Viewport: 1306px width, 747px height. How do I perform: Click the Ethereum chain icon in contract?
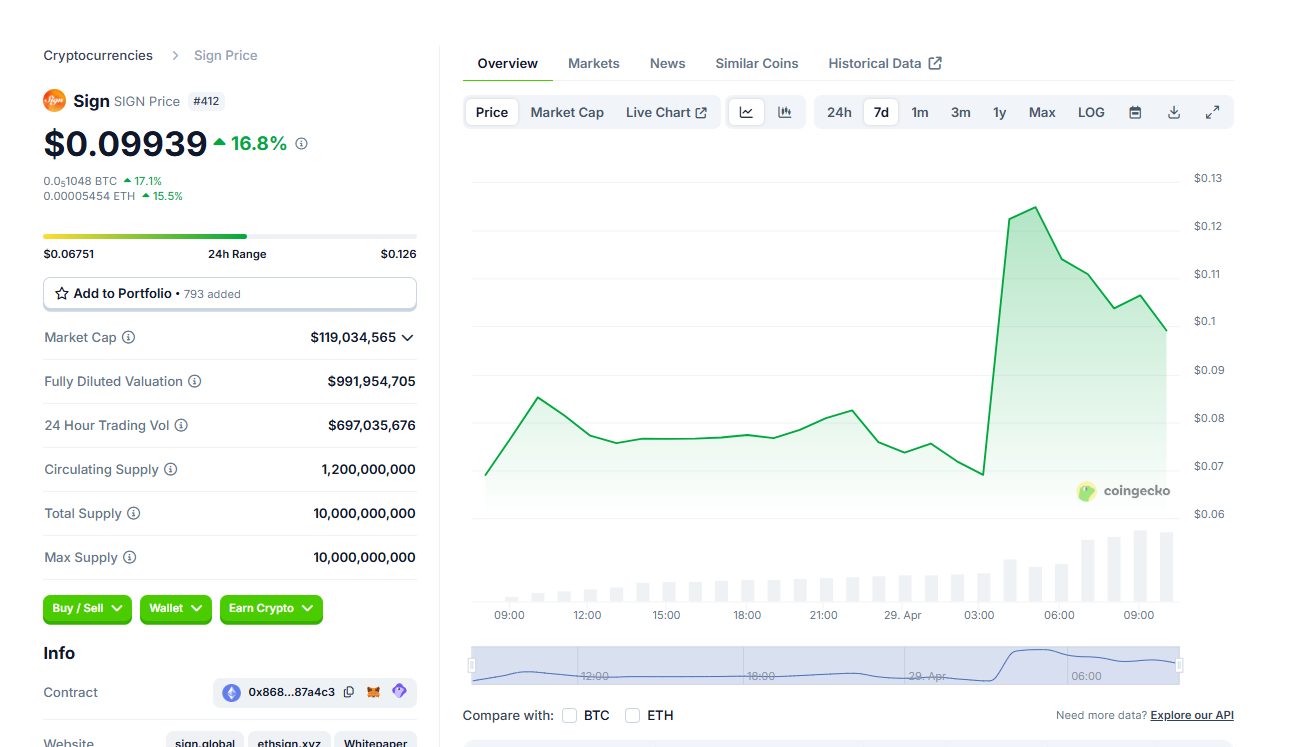[231, 692]
